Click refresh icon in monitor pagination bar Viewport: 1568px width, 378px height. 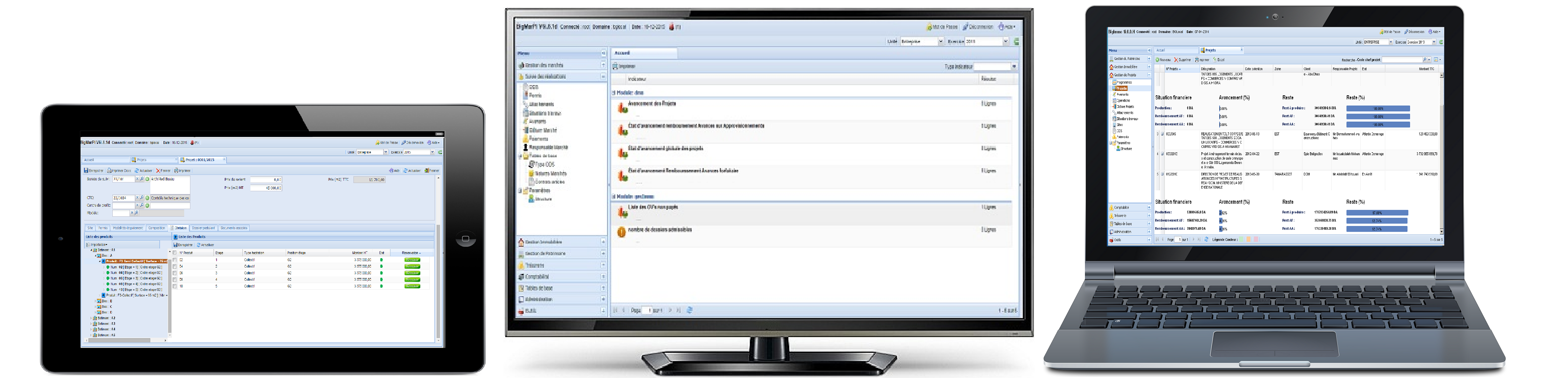pyautogui.click(x=690, y=310)
